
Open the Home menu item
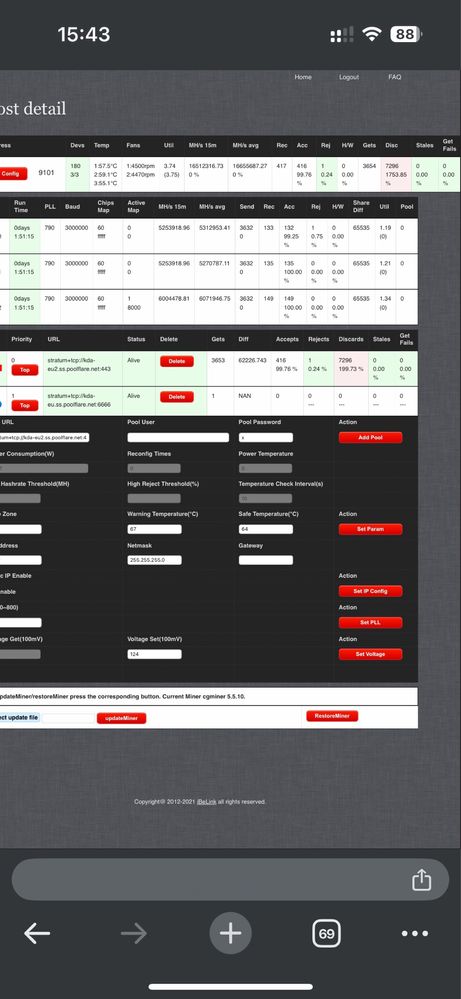coord(303,77)
